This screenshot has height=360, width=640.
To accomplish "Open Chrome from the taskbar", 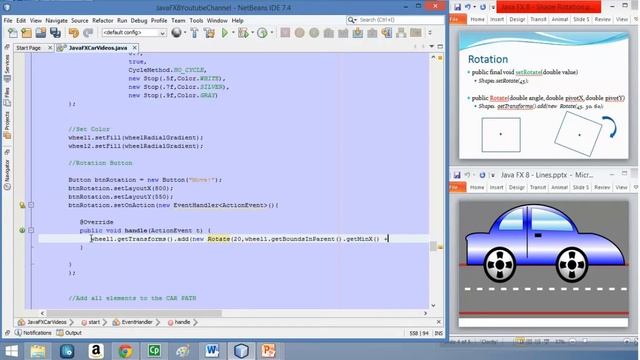I will (125, 351).
